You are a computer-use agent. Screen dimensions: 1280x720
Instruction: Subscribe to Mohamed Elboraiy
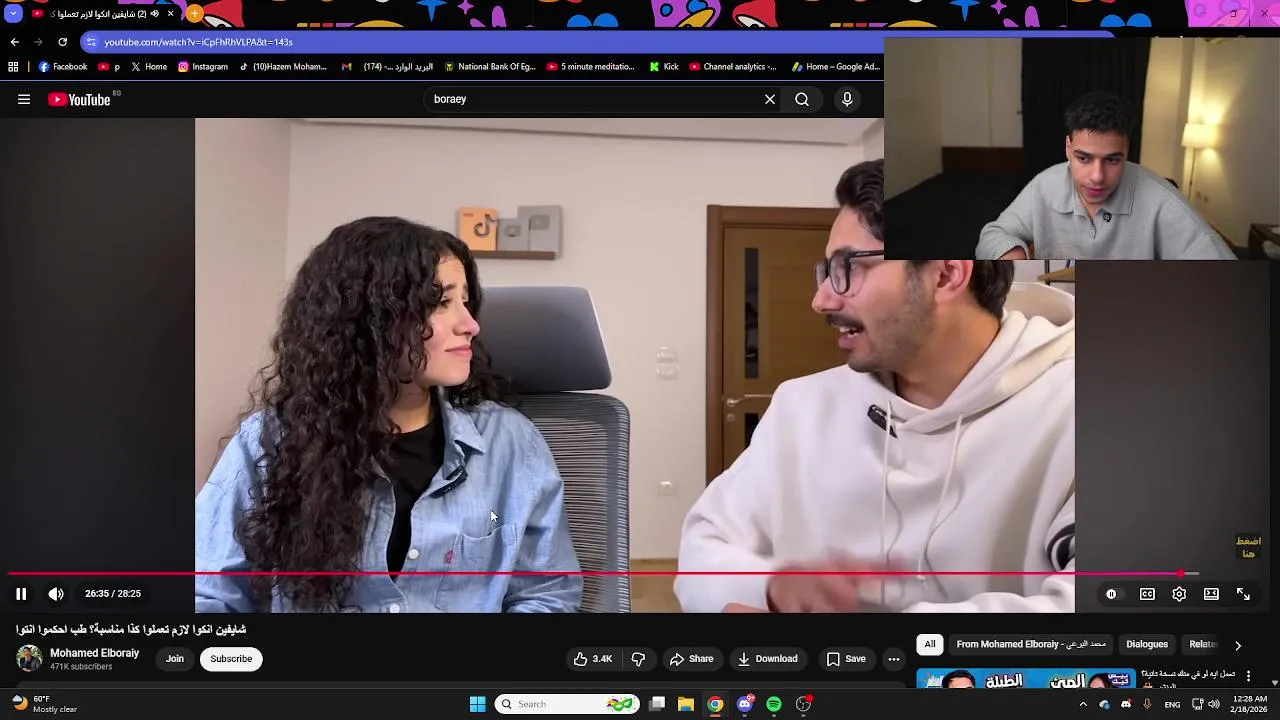coord(231,659)
